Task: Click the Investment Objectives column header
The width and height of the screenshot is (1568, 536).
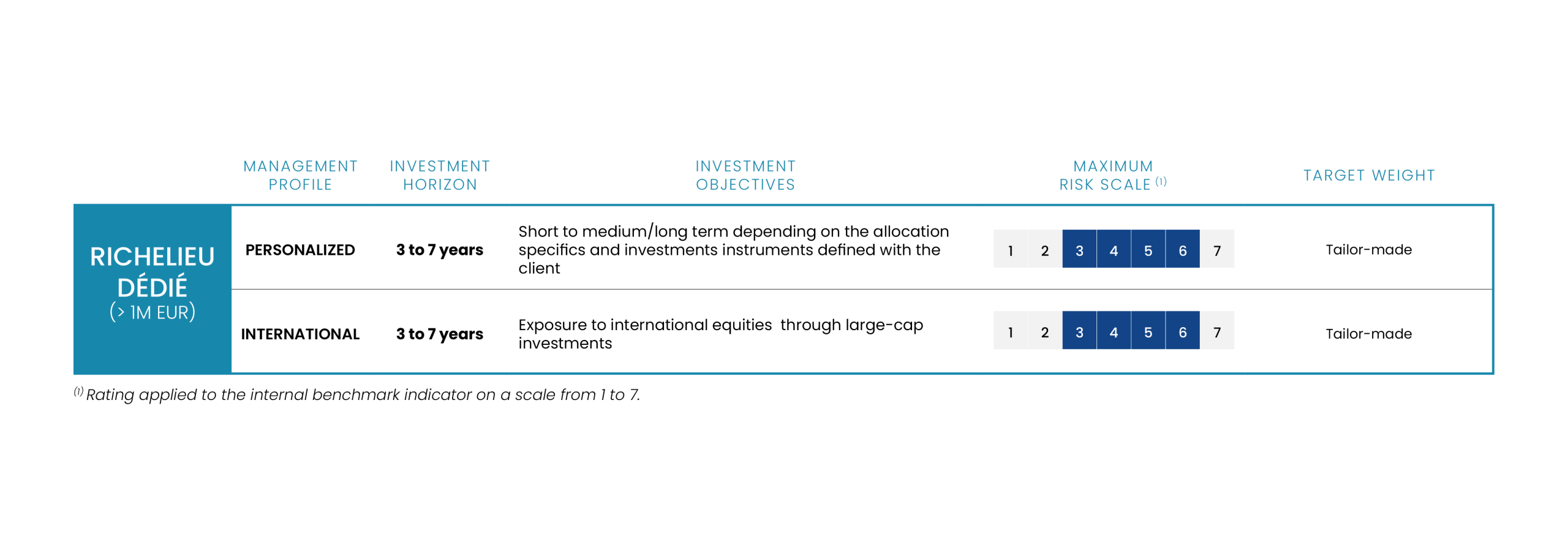Action: [x=745, y=175]
